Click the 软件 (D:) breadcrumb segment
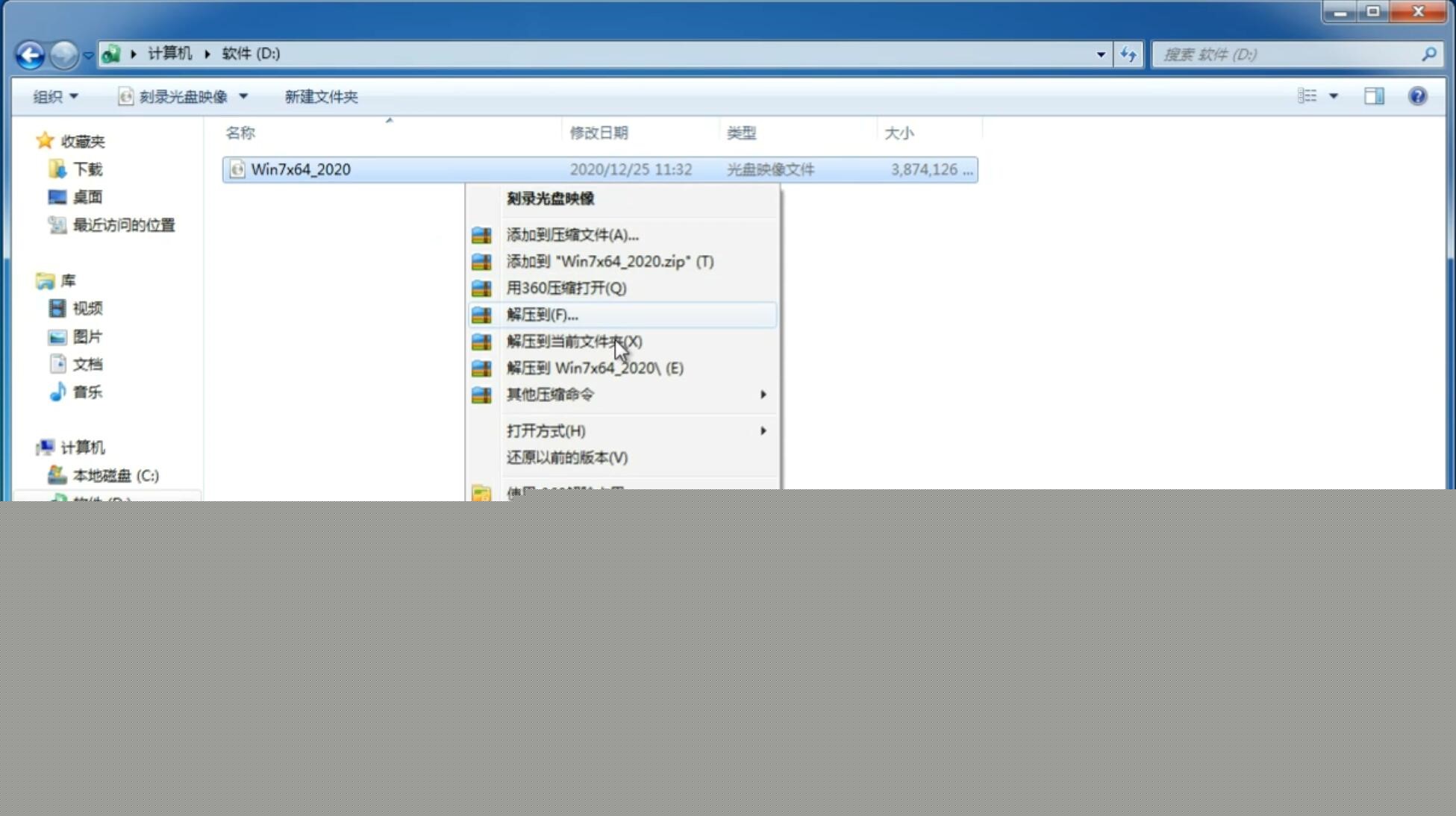 [251, 54]
